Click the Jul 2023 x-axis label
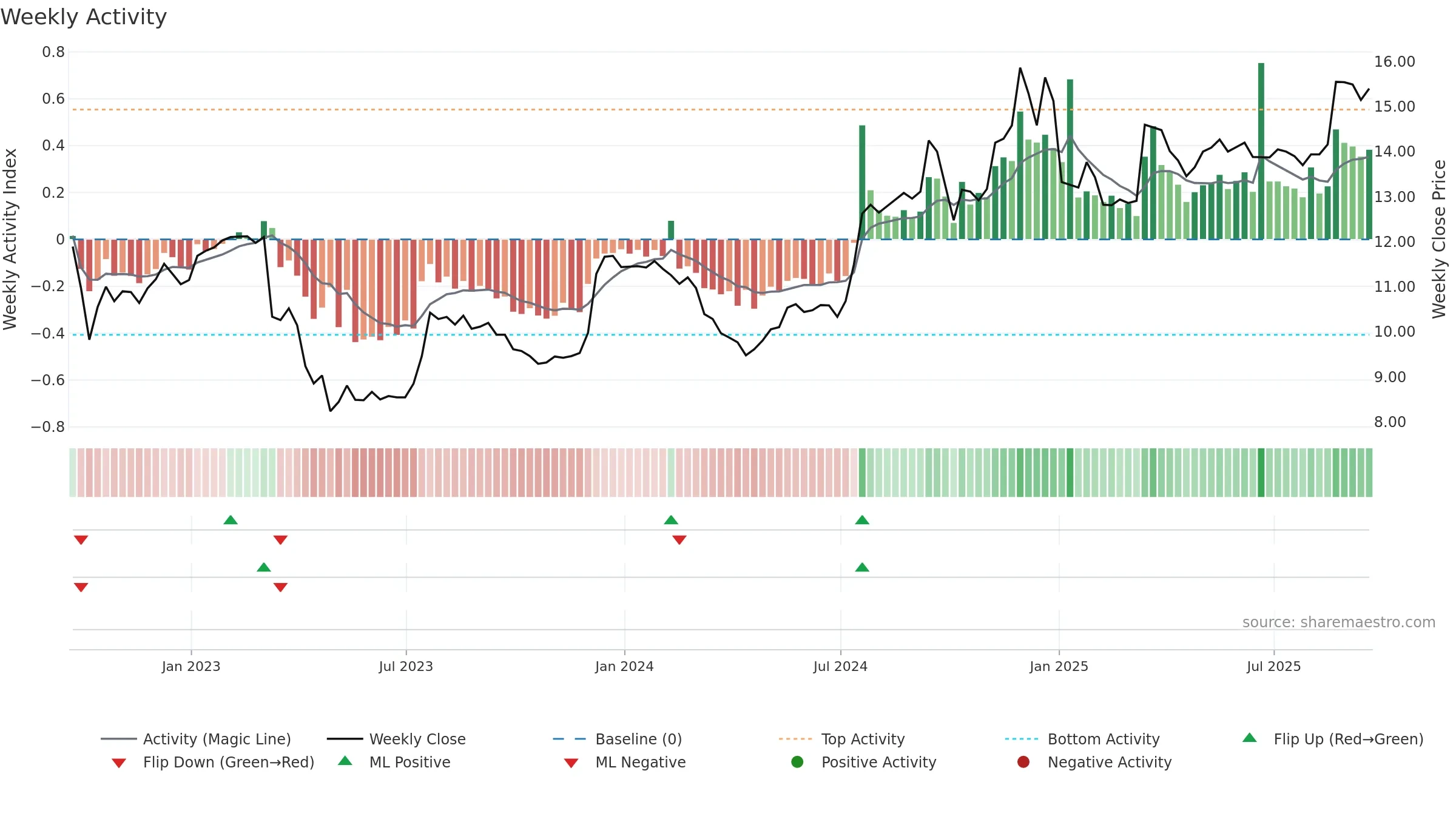This screenshot has width=1456, height=819. 406,667
